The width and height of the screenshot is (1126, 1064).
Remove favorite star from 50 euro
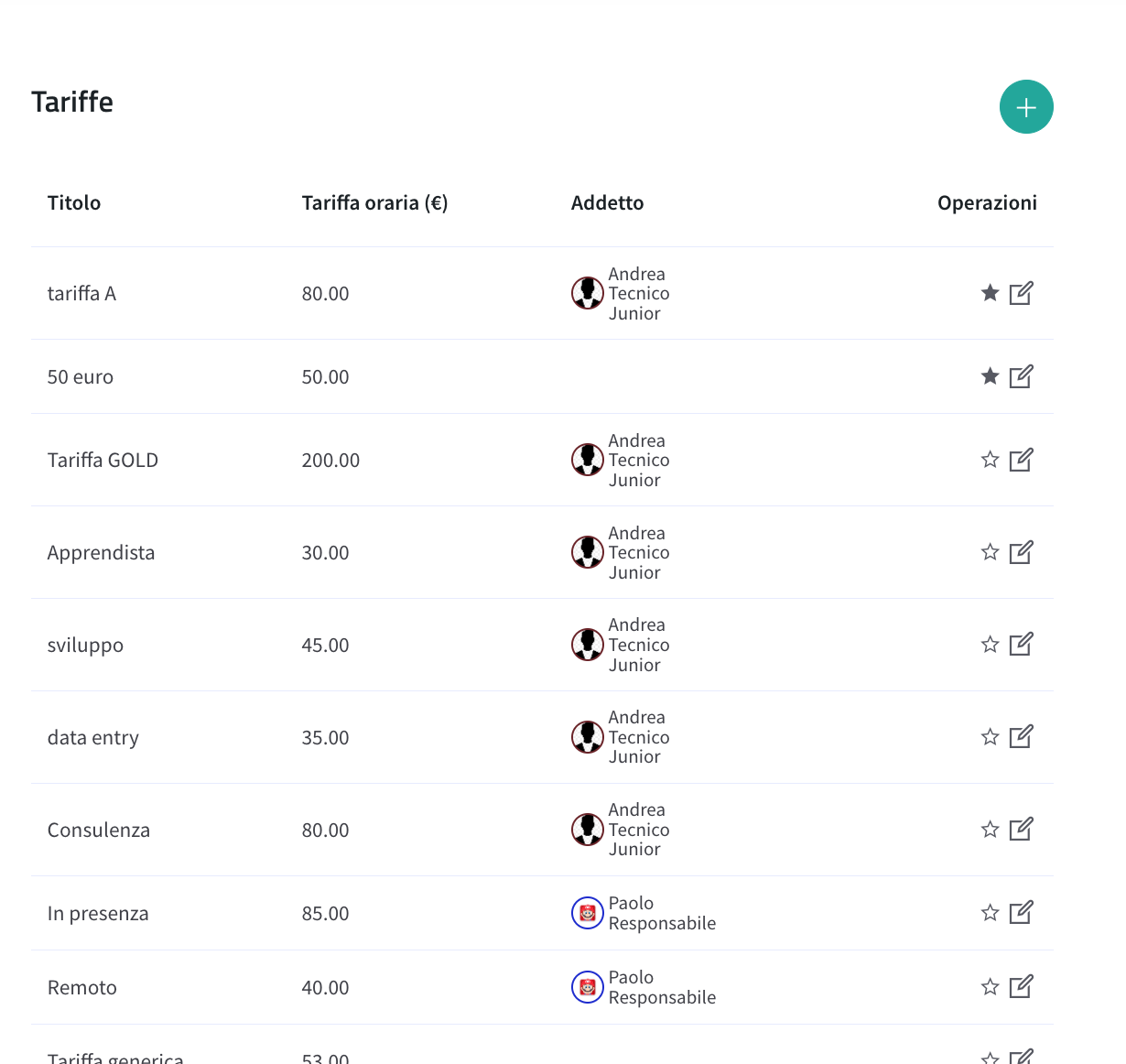click(990, 376)
